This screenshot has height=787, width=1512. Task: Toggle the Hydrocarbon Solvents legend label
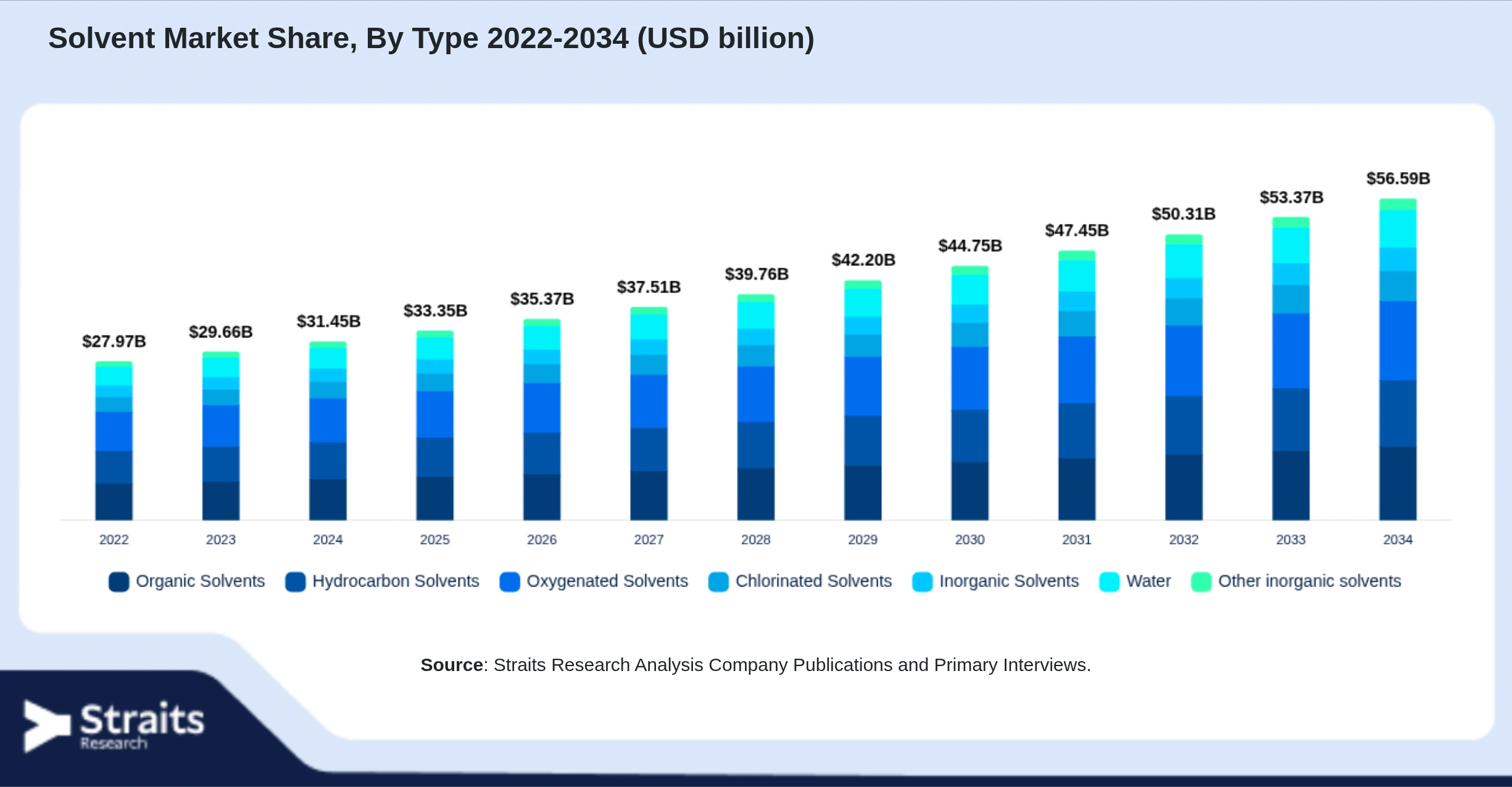[x=396, y=581]
